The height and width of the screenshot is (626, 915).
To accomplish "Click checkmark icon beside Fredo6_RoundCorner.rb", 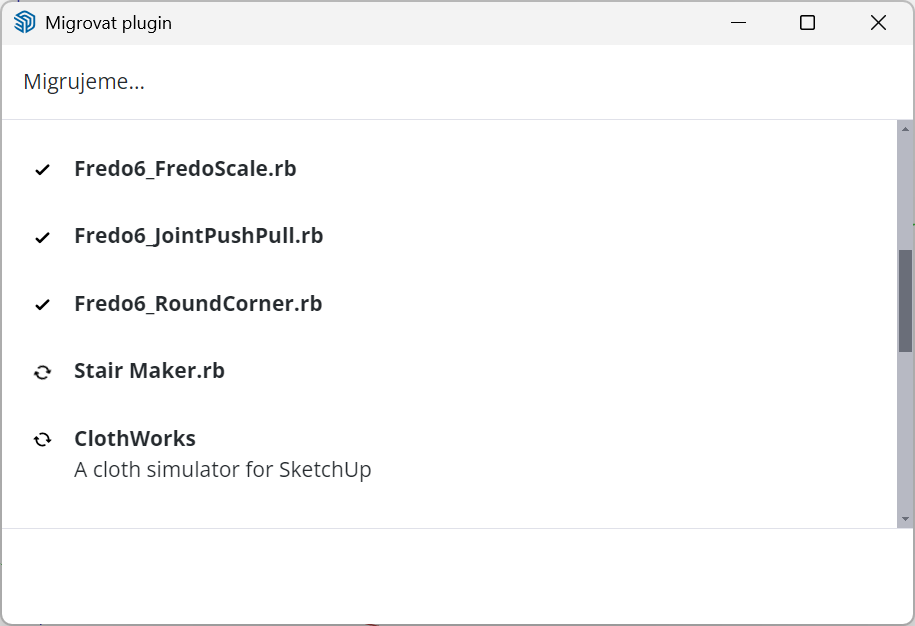I will click(x=42, y=305).
